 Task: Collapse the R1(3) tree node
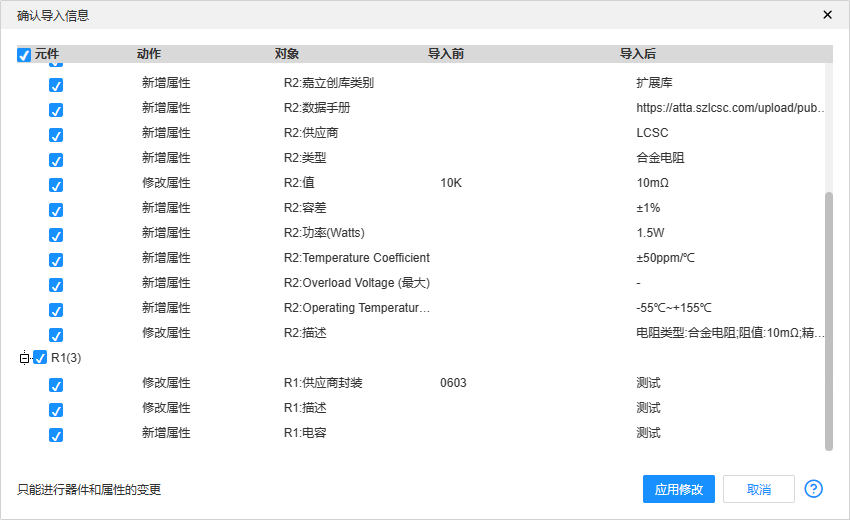tap(25, 358)
